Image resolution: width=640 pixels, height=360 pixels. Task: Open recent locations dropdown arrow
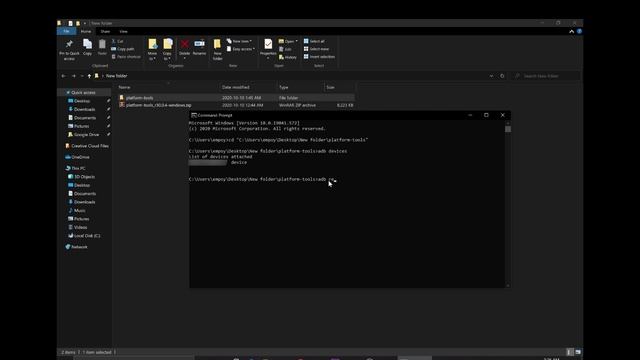[82, 76]
